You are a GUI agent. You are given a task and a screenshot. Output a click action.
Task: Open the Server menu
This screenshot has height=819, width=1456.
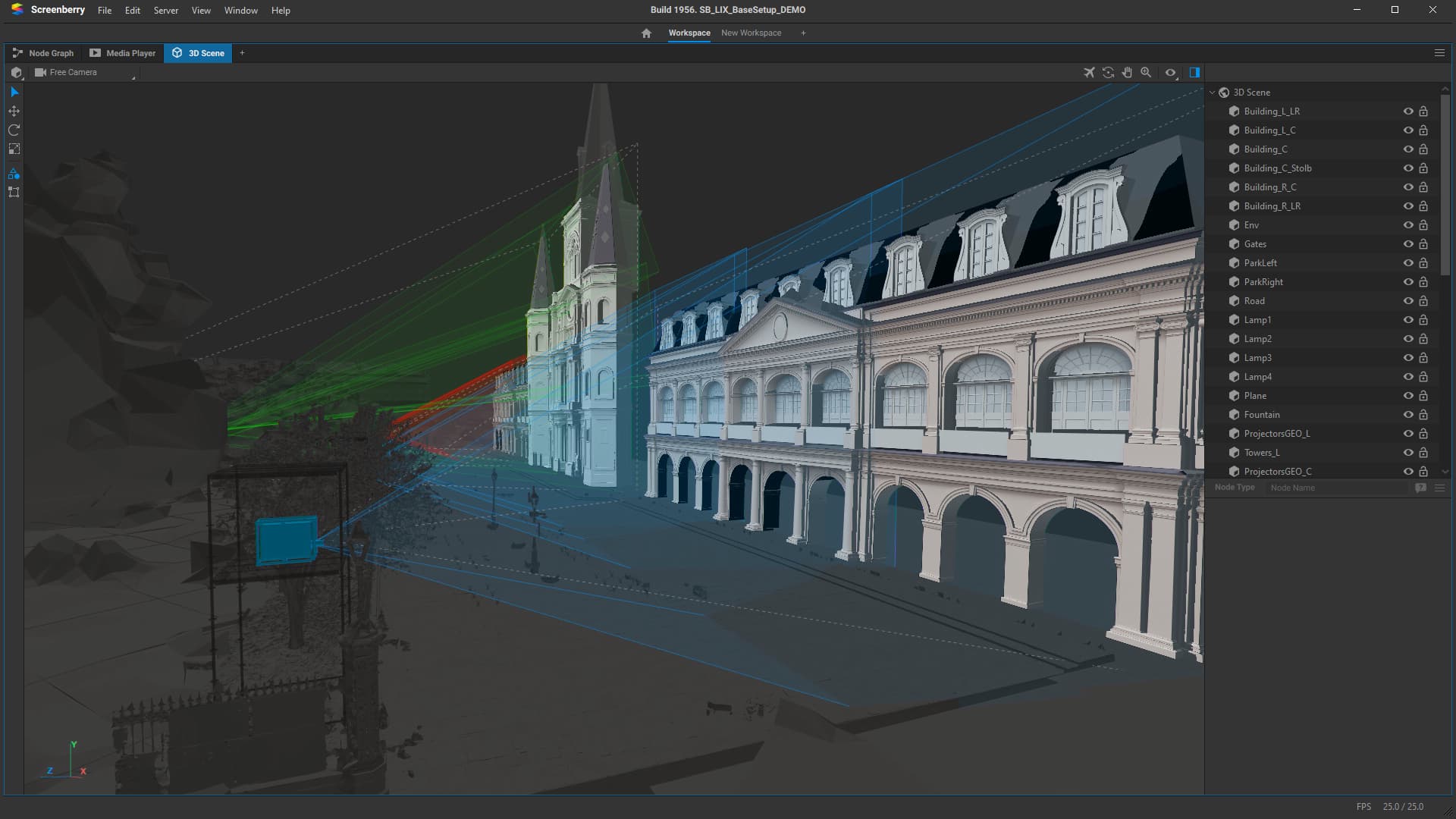click(165, 11)
